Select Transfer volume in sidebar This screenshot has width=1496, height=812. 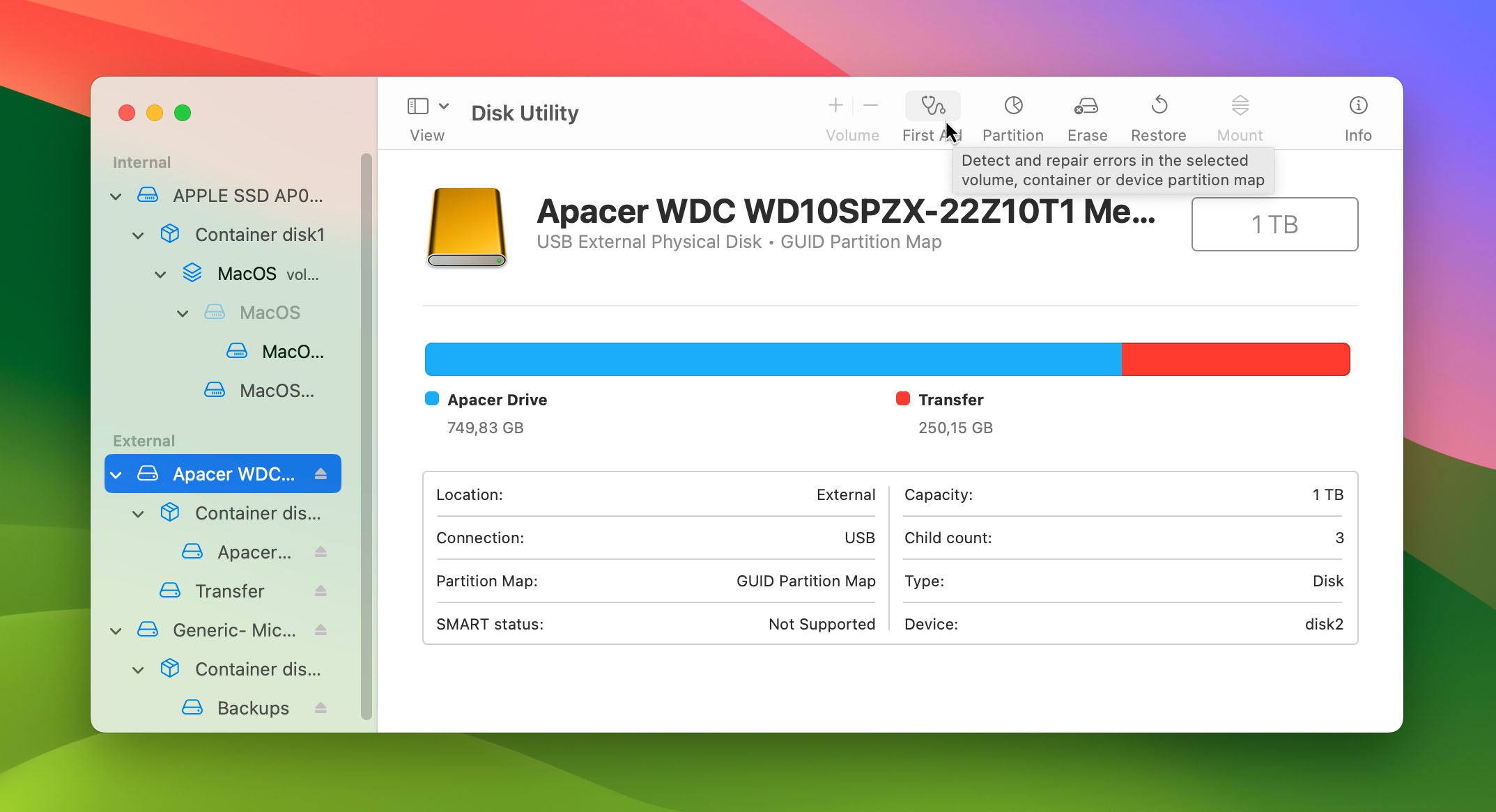[223, 591]
